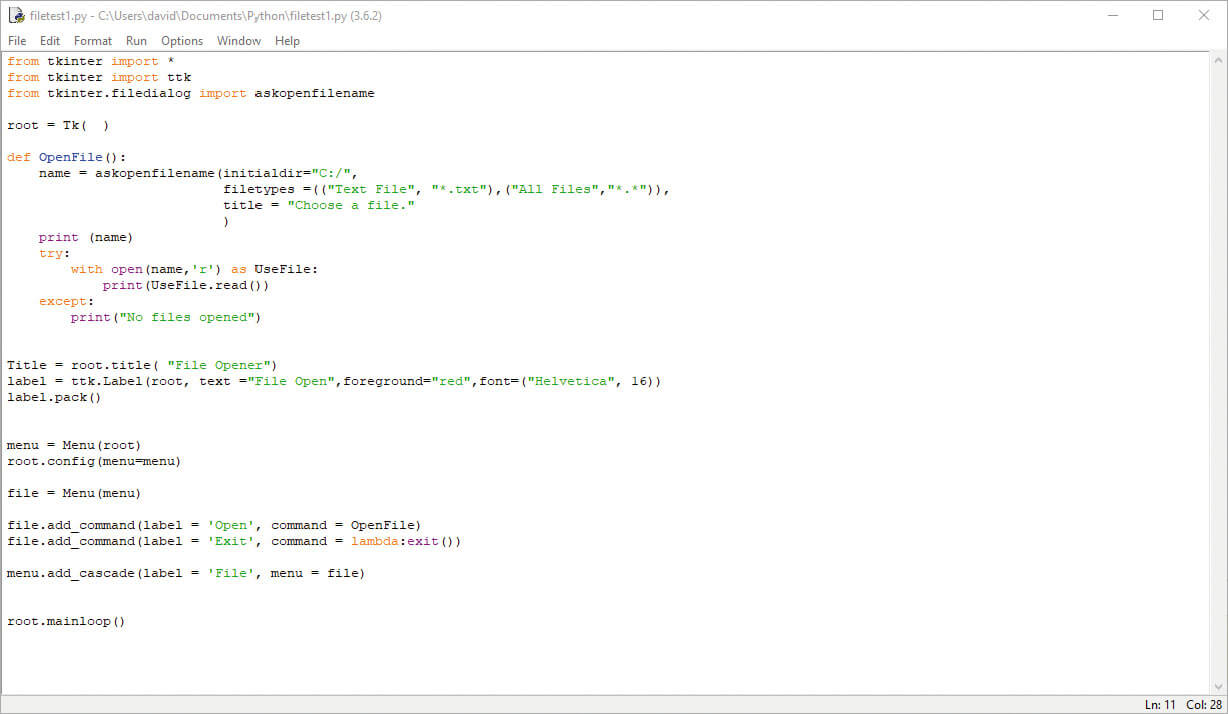Open the Edit menu

tap(49, 41)
